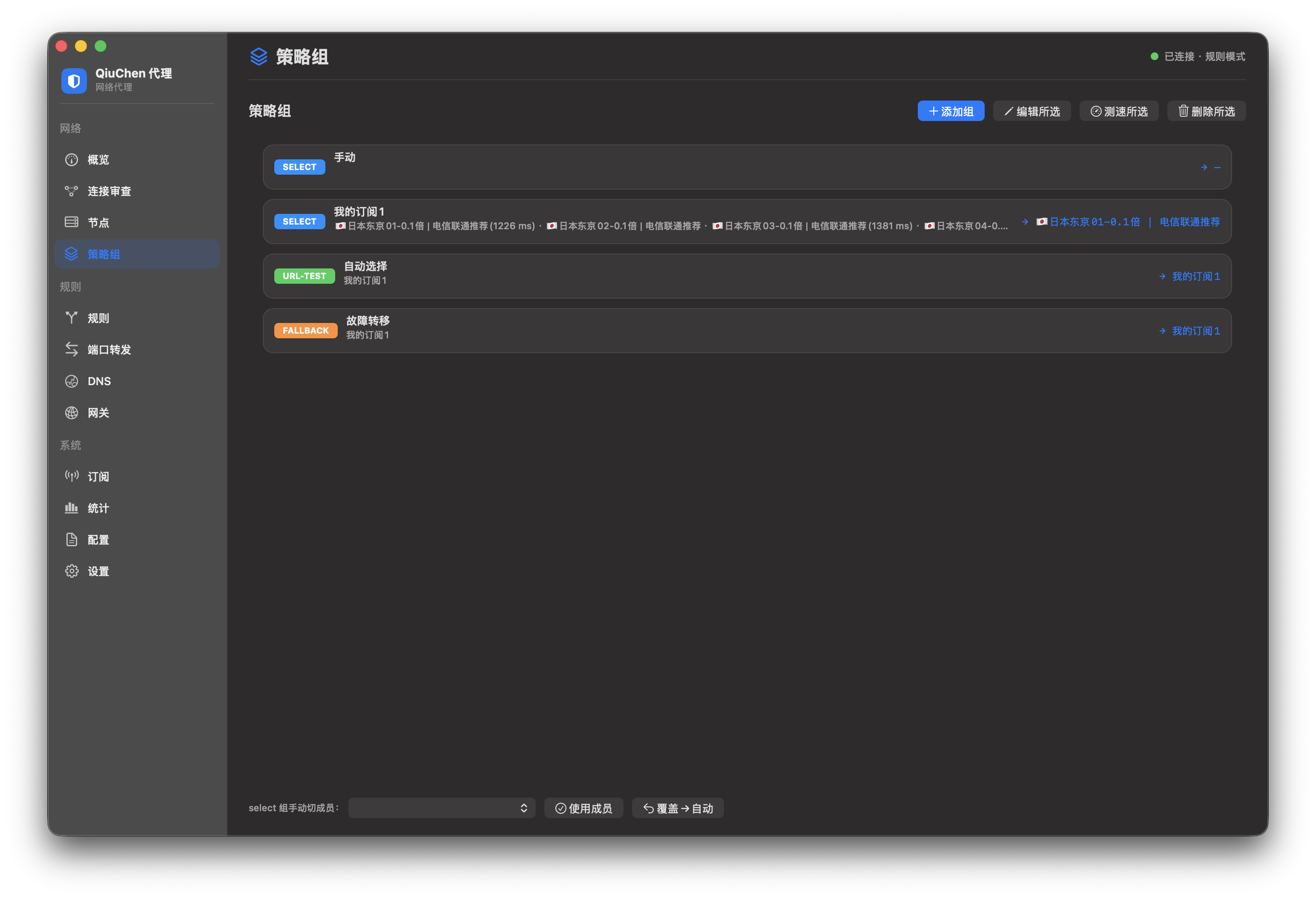
Task: Open the 概览 overview page
Action: [x=137, y=160]
